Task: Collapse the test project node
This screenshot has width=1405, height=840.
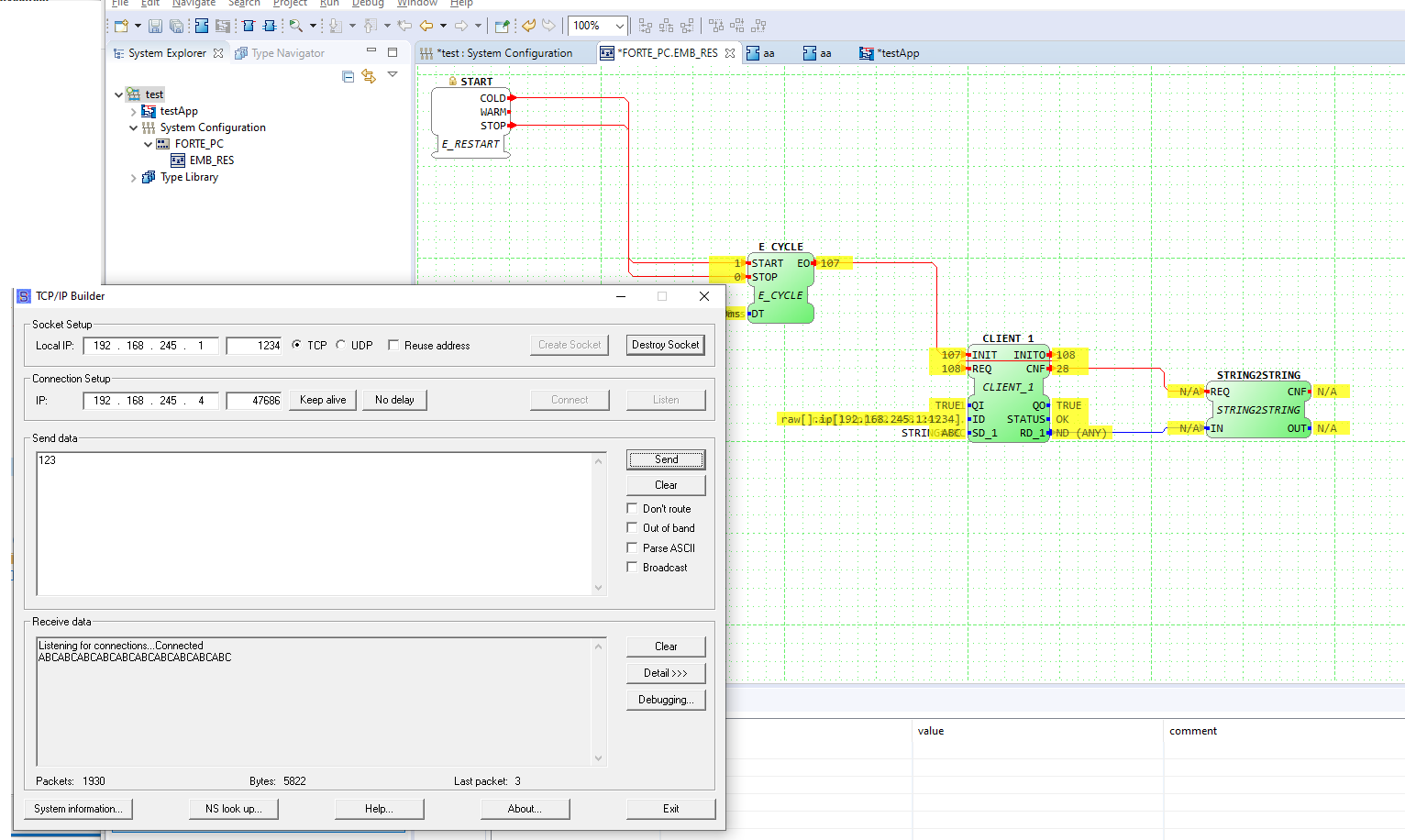Action: coord(118,94)
